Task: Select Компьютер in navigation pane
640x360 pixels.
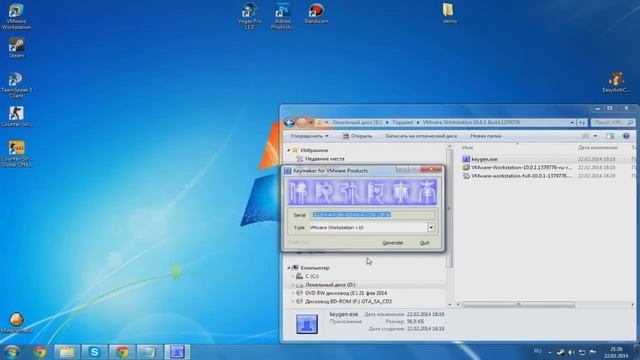Action: [310, 268]
